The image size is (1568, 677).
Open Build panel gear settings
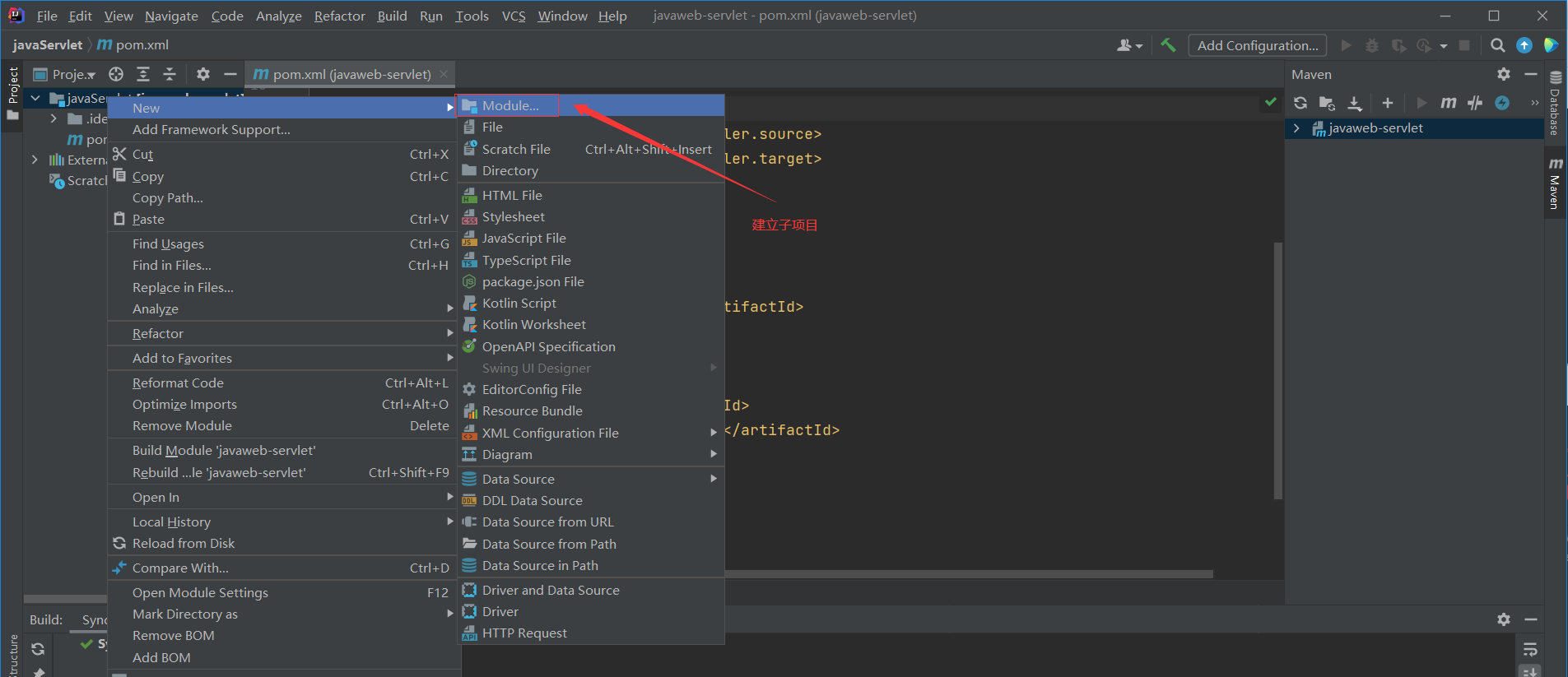click(x=1504, y=619)
